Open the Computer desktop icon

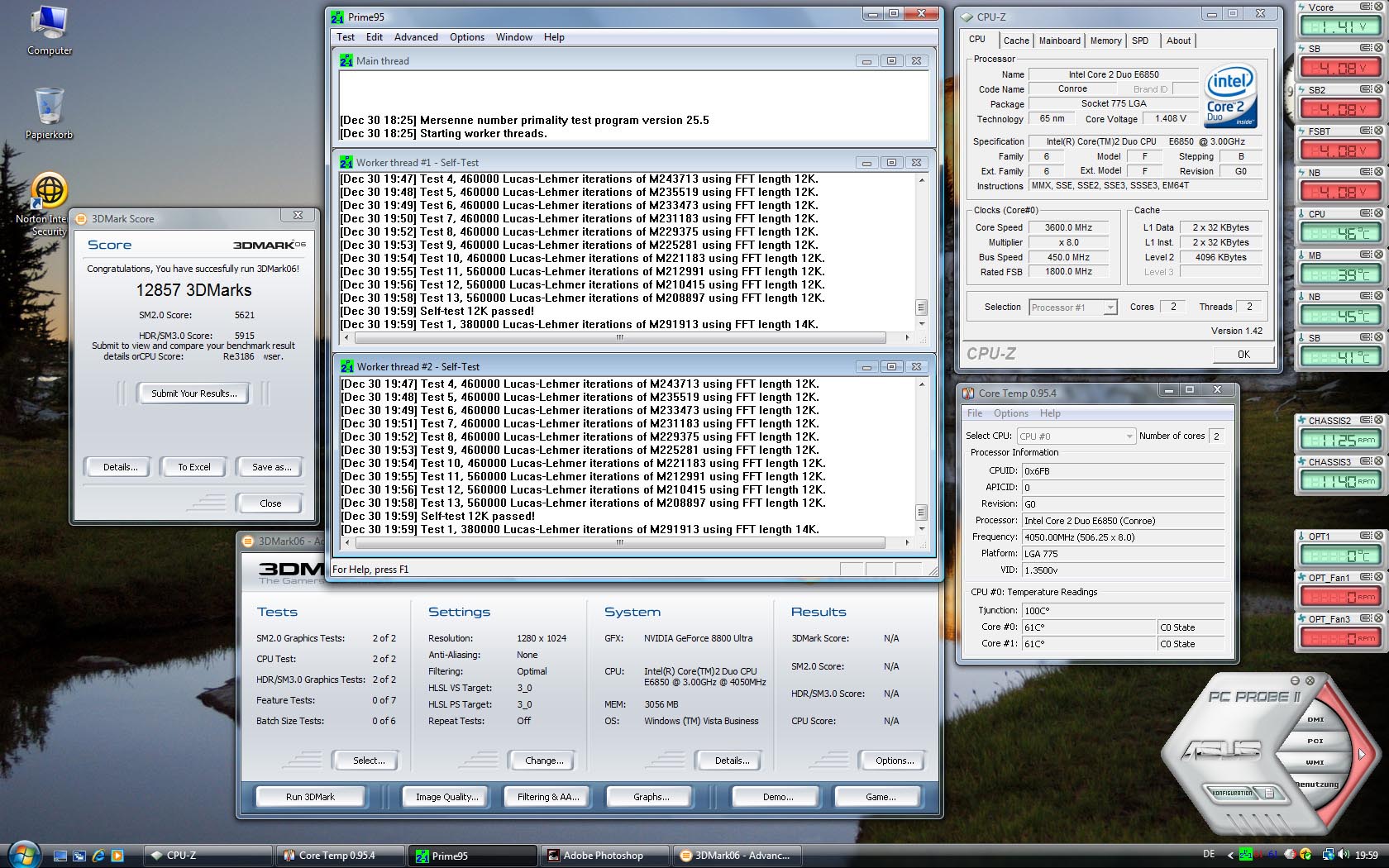coord(50,31)
